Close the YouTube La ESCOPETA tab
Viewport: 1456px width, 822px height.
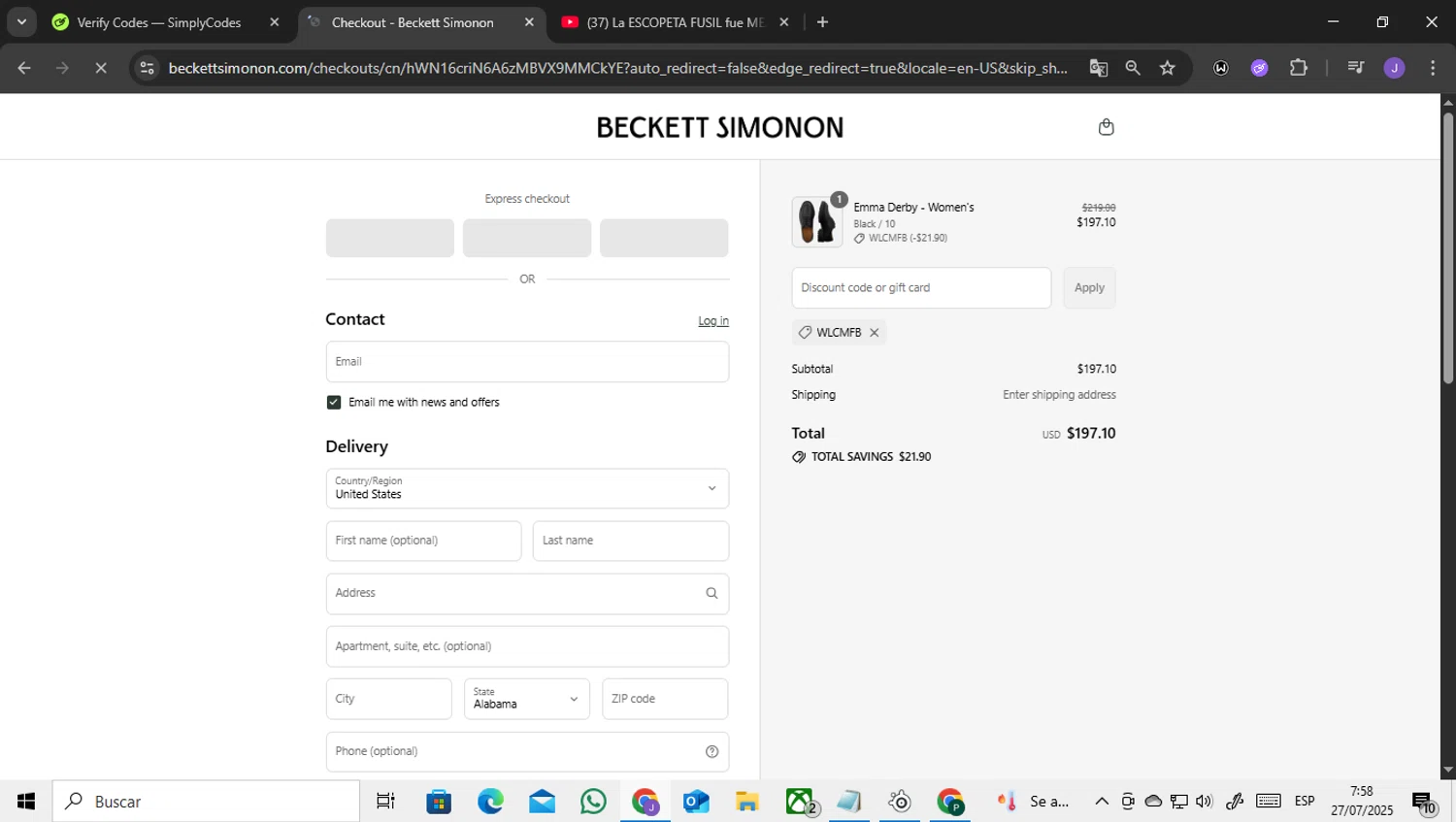(x=784, y=22)
